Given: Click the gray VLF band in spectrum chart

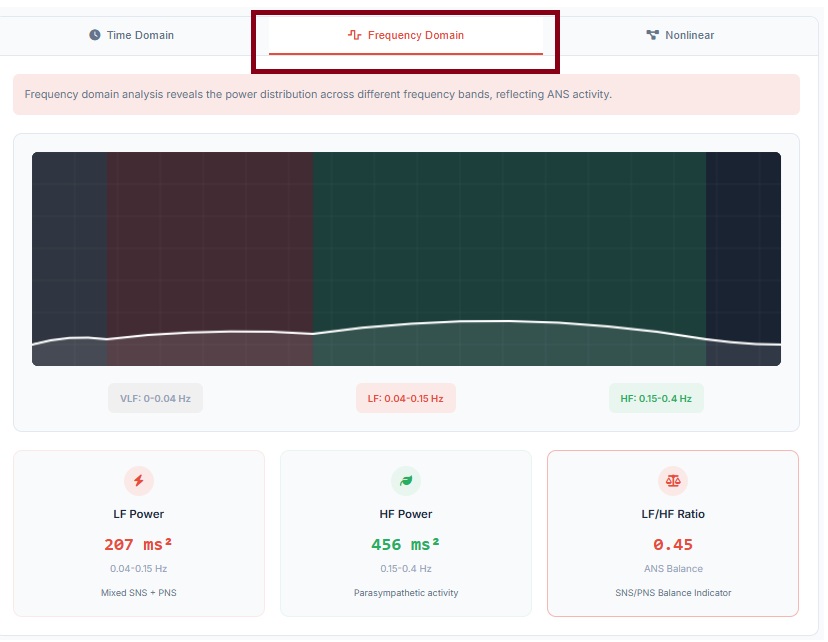Looking at the screenshot, I should click(69, 240).
